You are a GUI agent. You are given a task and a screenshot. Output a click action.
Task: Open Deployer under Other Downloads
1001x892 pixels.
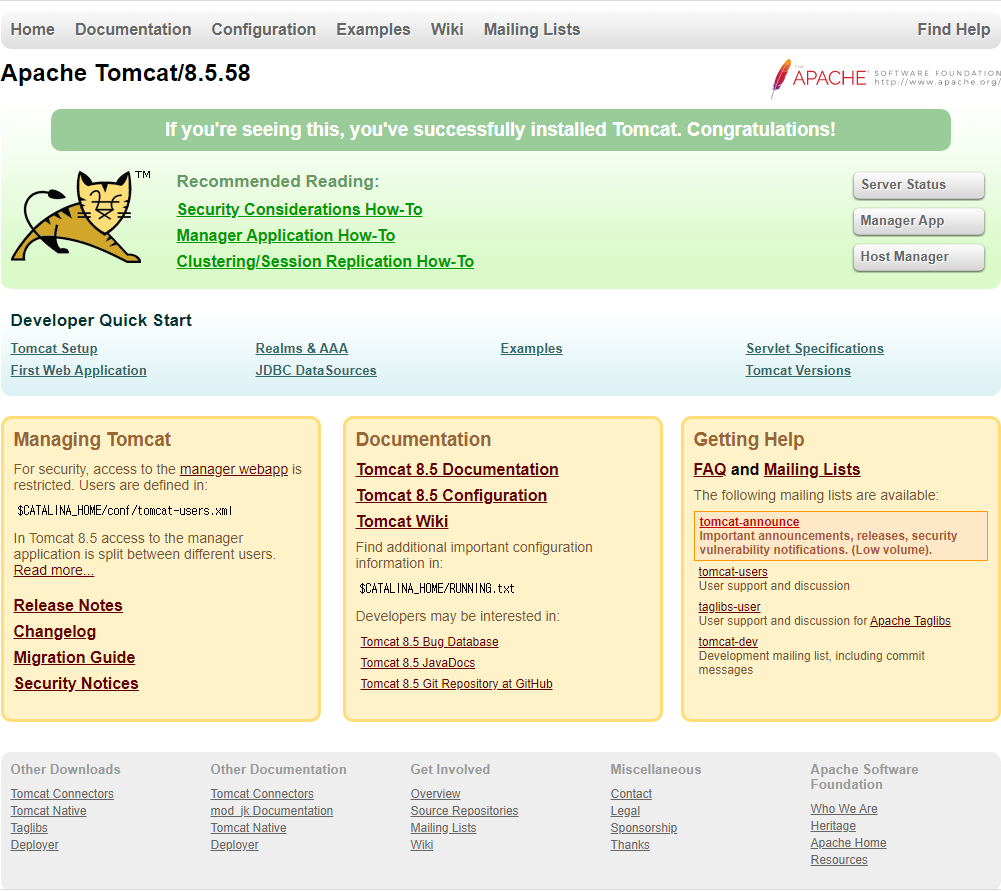(34, 845)
